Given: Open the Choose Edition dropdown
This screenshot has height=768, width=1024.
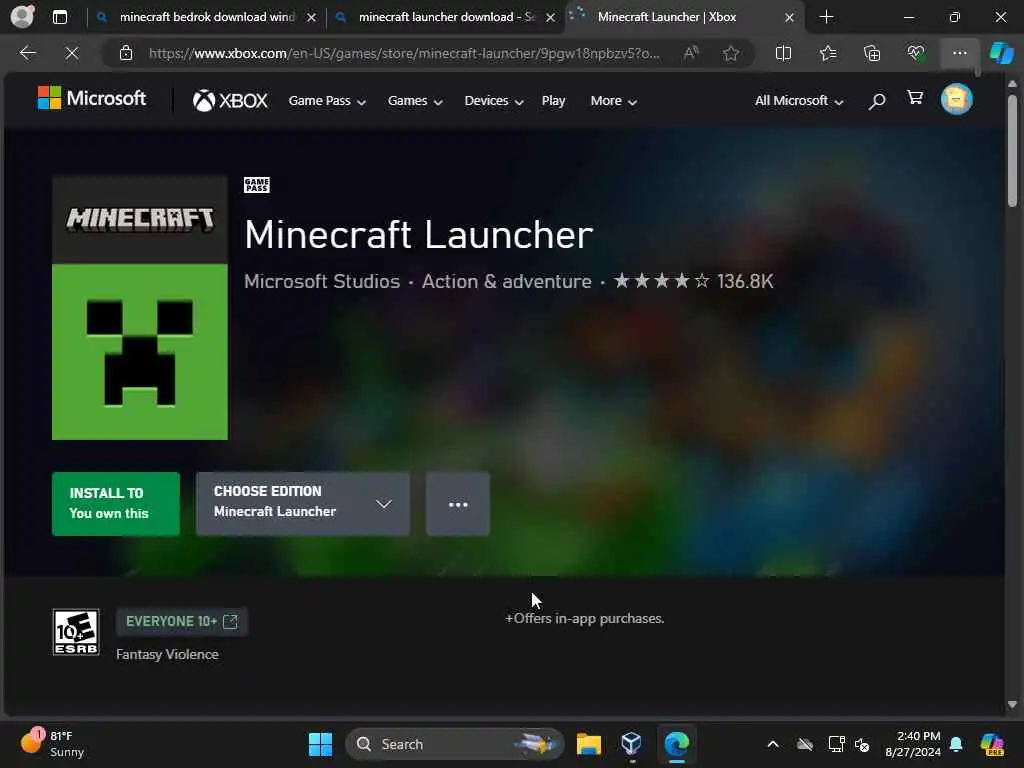Looking at the screenshot, I should pos(303,504).
